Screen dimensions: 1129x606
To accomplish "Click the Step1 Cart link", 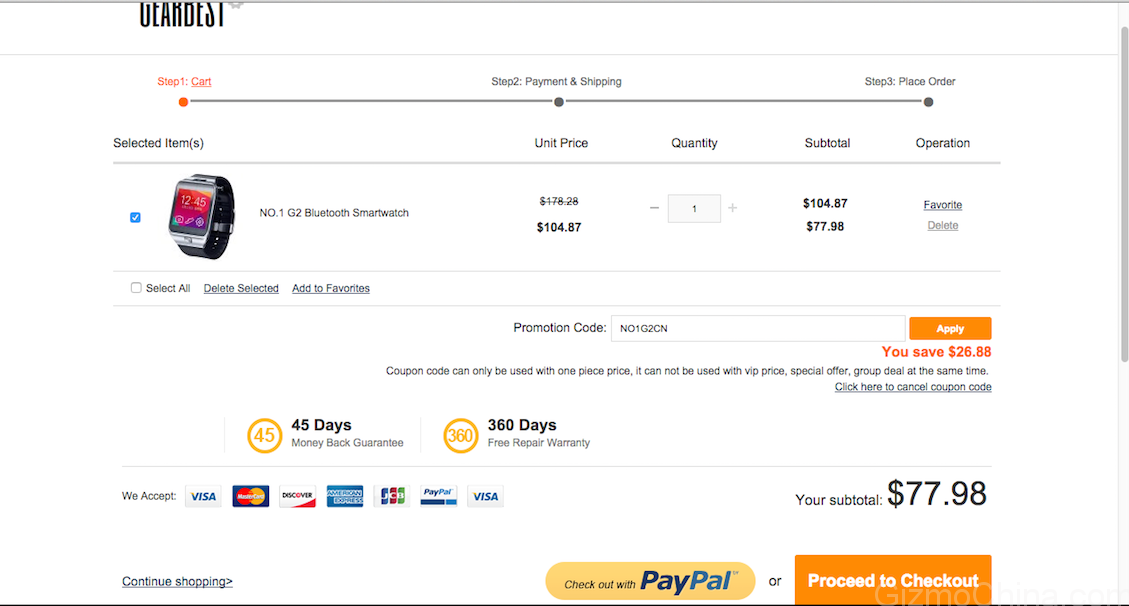I will 201,82.
